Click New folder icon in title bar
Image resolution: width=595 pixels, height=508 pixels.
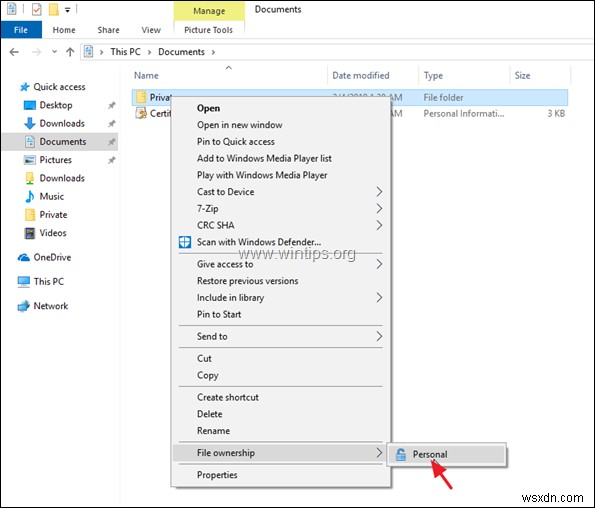point(54,9)
